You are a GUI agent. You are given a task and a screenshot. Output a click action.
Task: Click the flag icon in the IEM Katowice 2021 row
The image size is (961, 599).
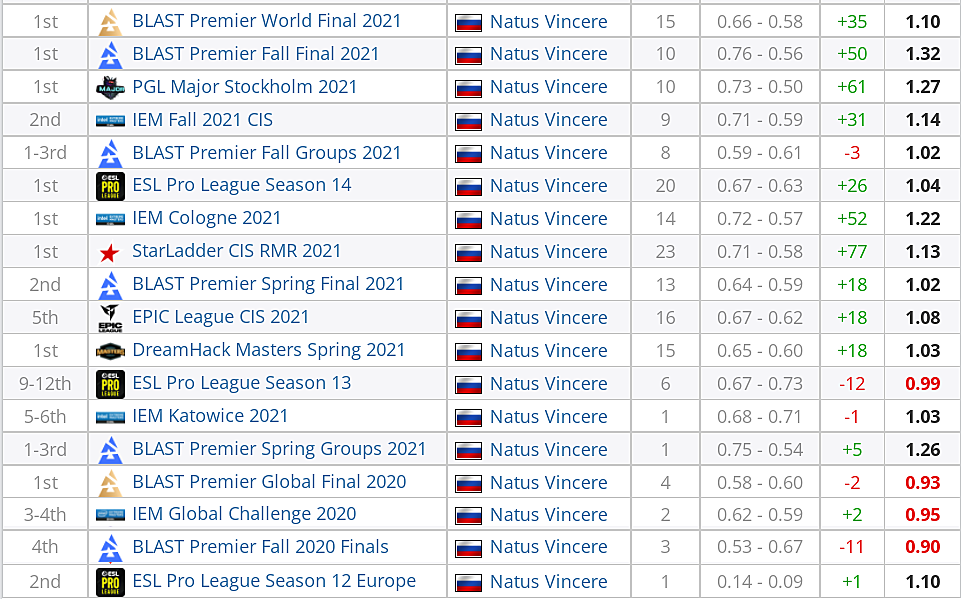click(x=469, y=417)
